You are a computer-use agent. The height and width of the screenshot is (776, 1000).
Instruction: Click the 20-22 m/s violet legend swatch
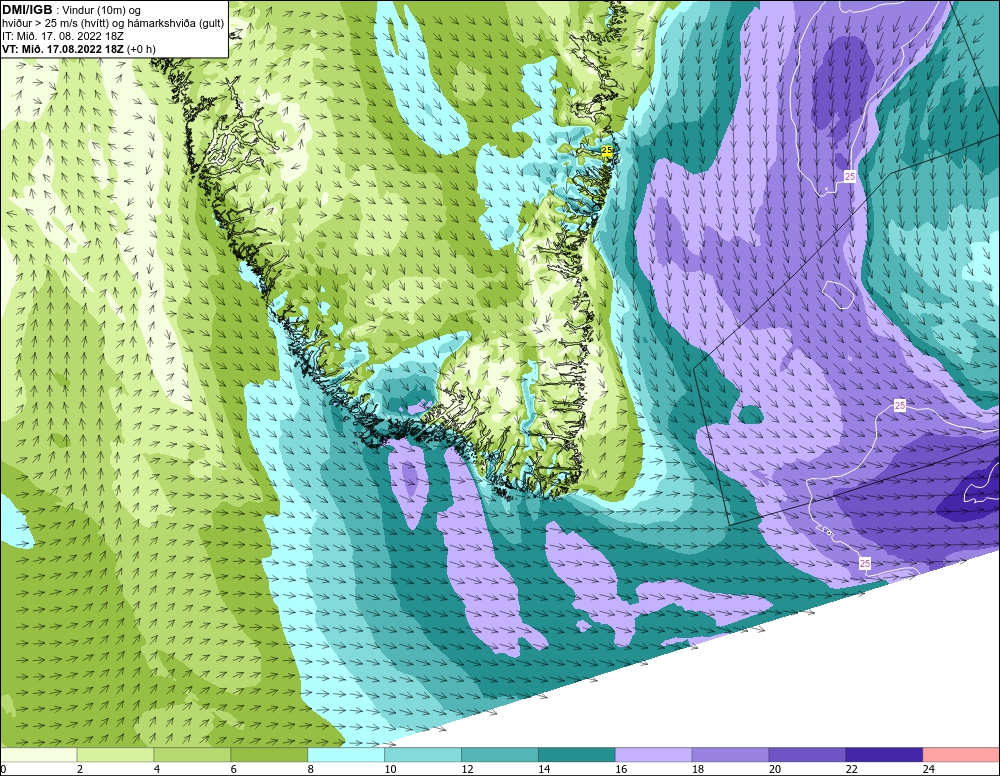click(807, 755)
